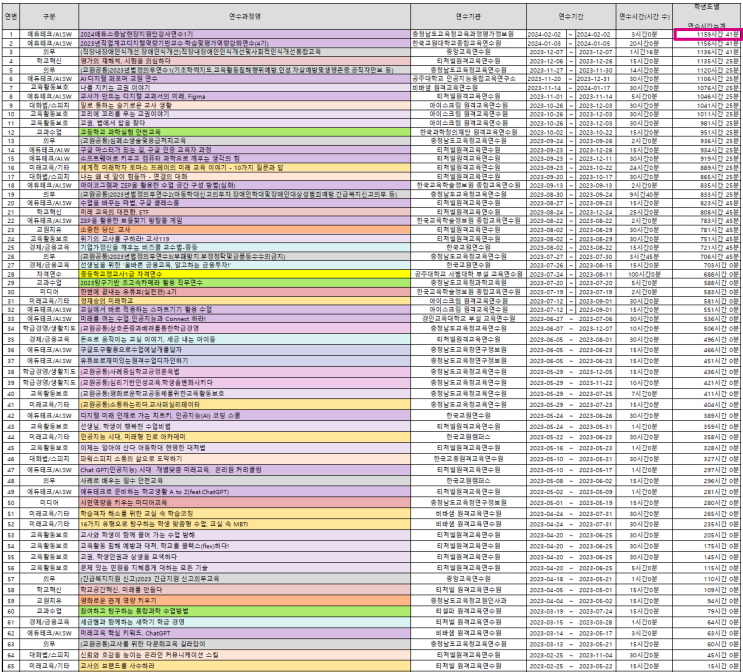Select cell '평가의 재해석, 시험을 의심하다'
743x672 pixels.
(x=244, y=61)
